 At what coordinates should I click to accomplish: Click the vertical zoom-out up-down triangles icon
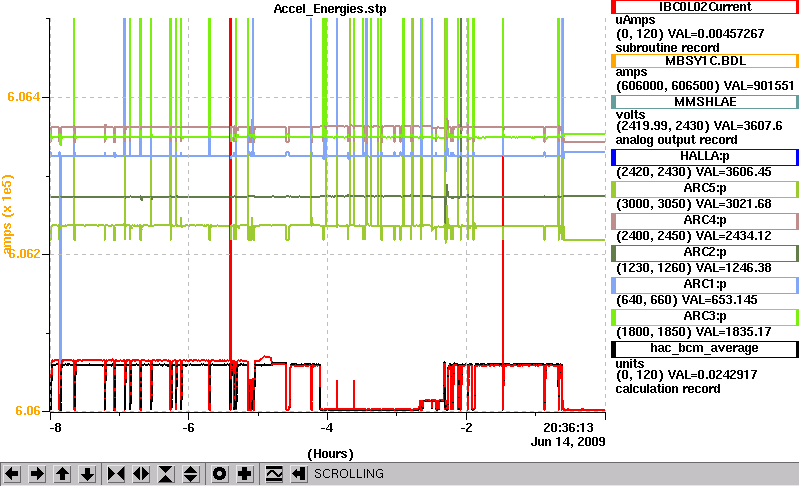pyautogui.click(x=191, y=474)
